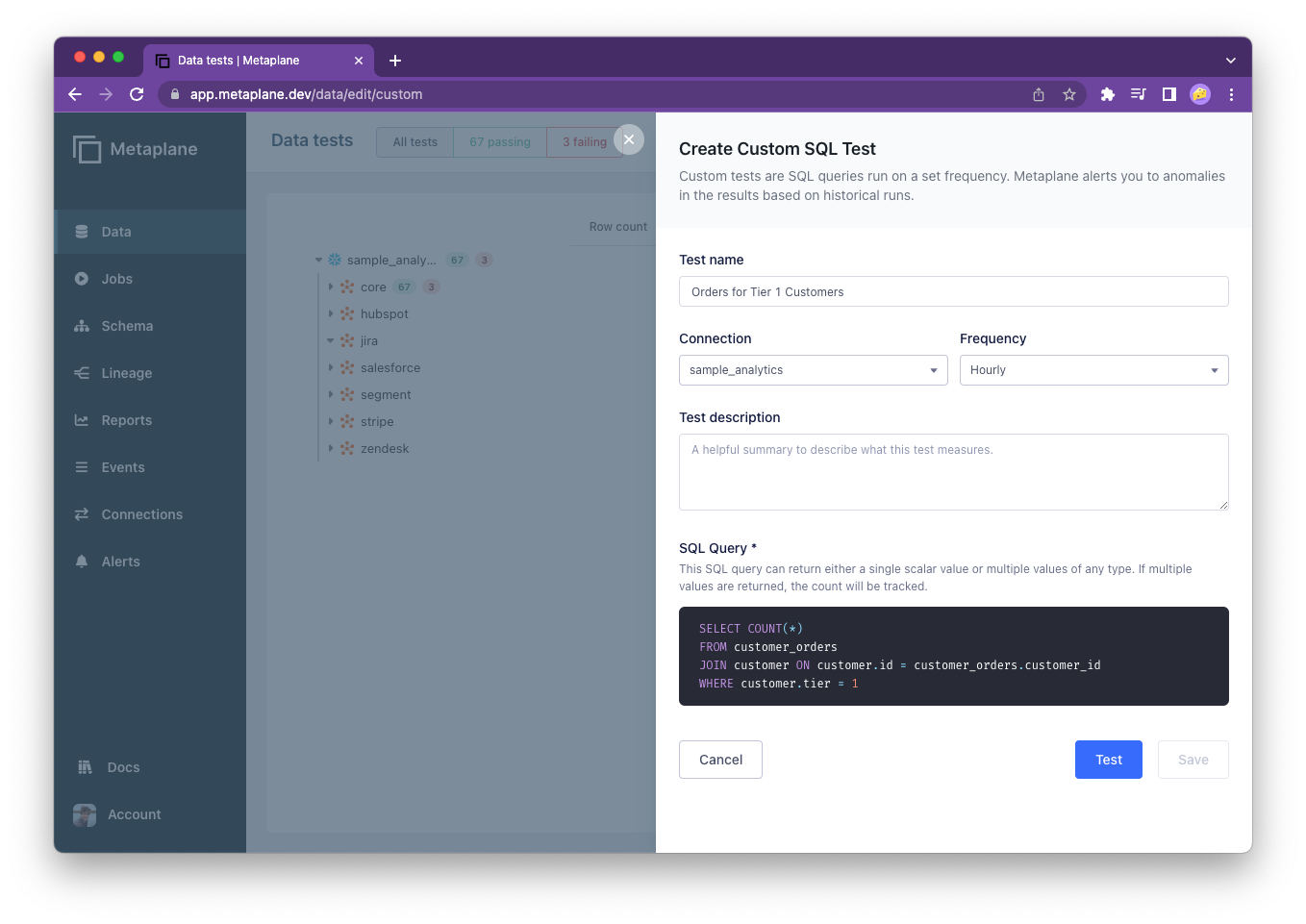Open a new browser tab
The width and height of the screenshot is (1306, 924).
point(395,61)
